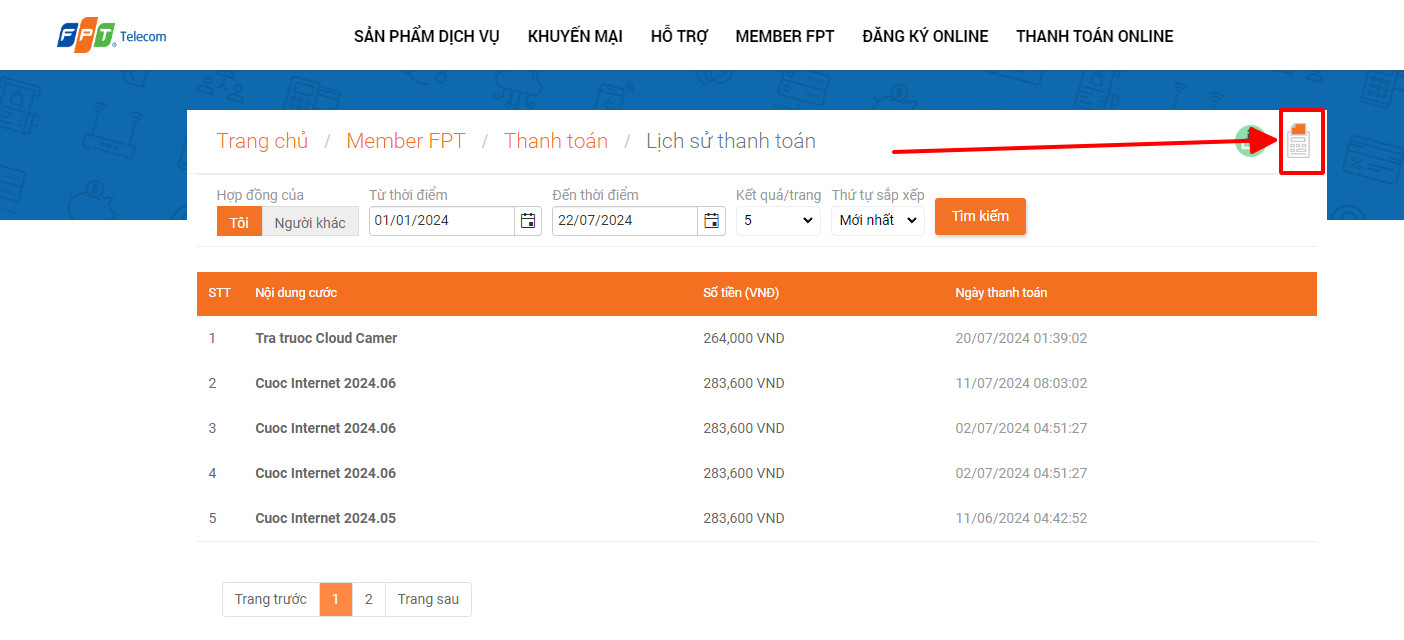Click 'Trang trước' pagination button
This screenshot has height=640, width=1404.
pyautogui.click(x=271, y=599)
